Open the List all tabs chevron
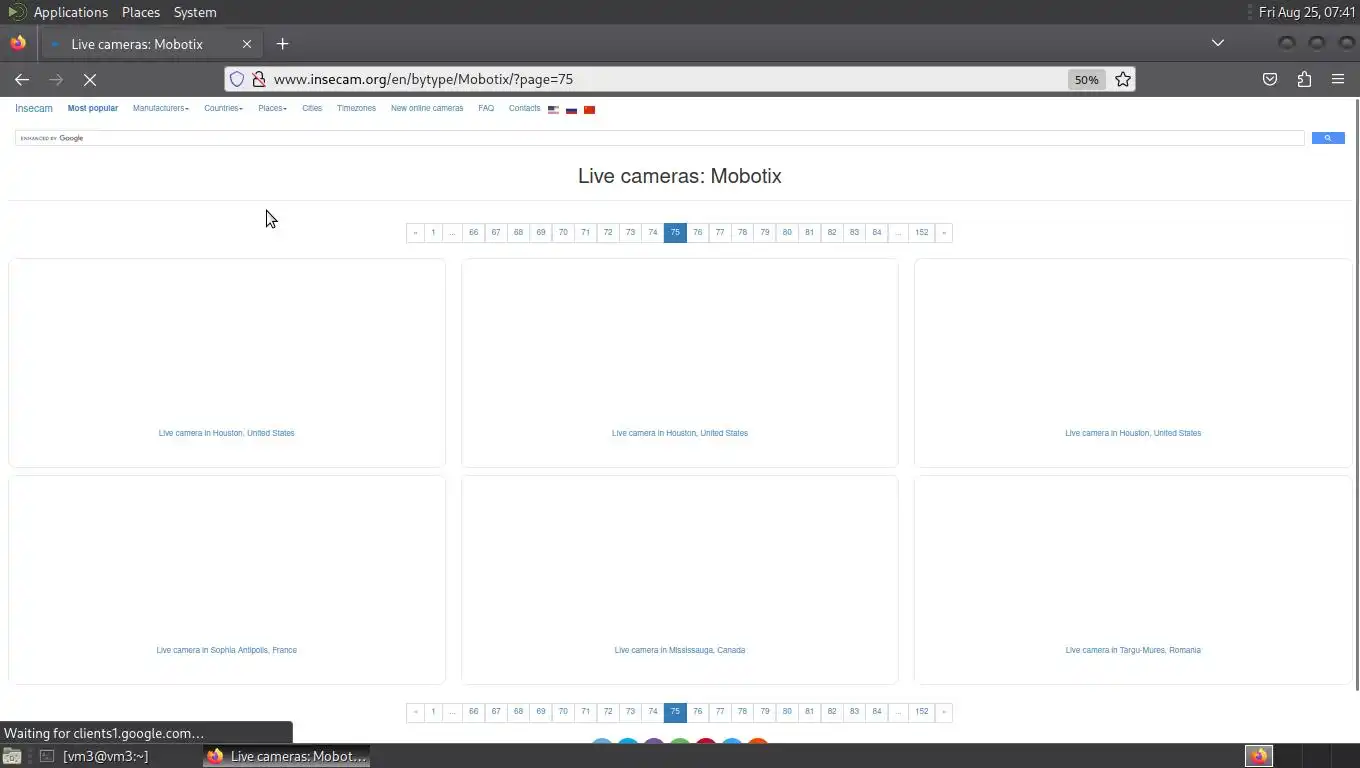 (1217, 43)
